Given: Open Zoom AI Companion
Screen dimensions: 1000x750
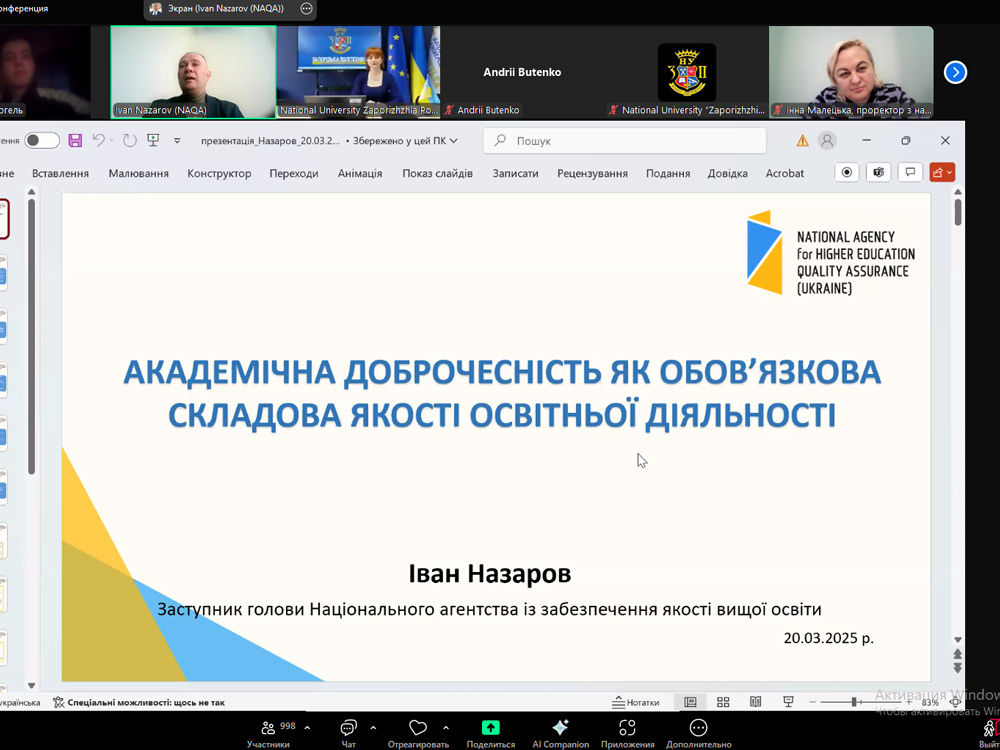Looking at the screenshot, I should (560, 732).
